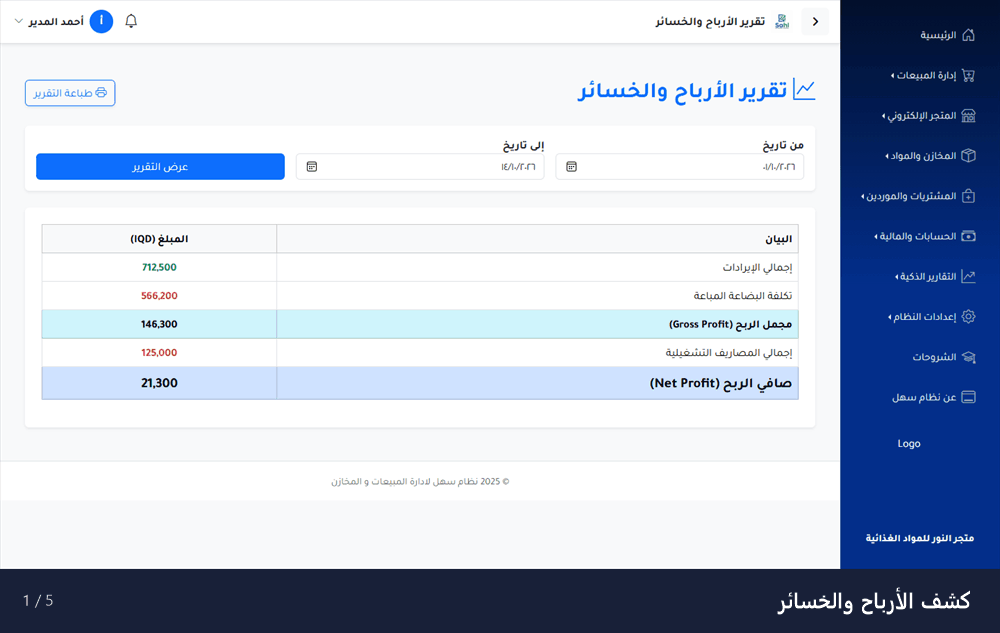Viewport: 1000px width, 633px height.
Task: Click the box icon for المخازن والمواد
Action: pyautogui.click(x=968, y=156)
